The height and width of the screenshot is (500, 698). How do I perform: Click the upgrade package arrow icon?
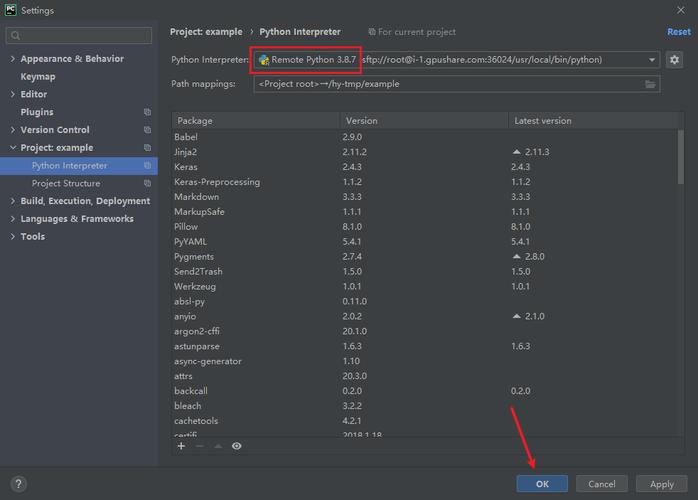tap(218, 446)
